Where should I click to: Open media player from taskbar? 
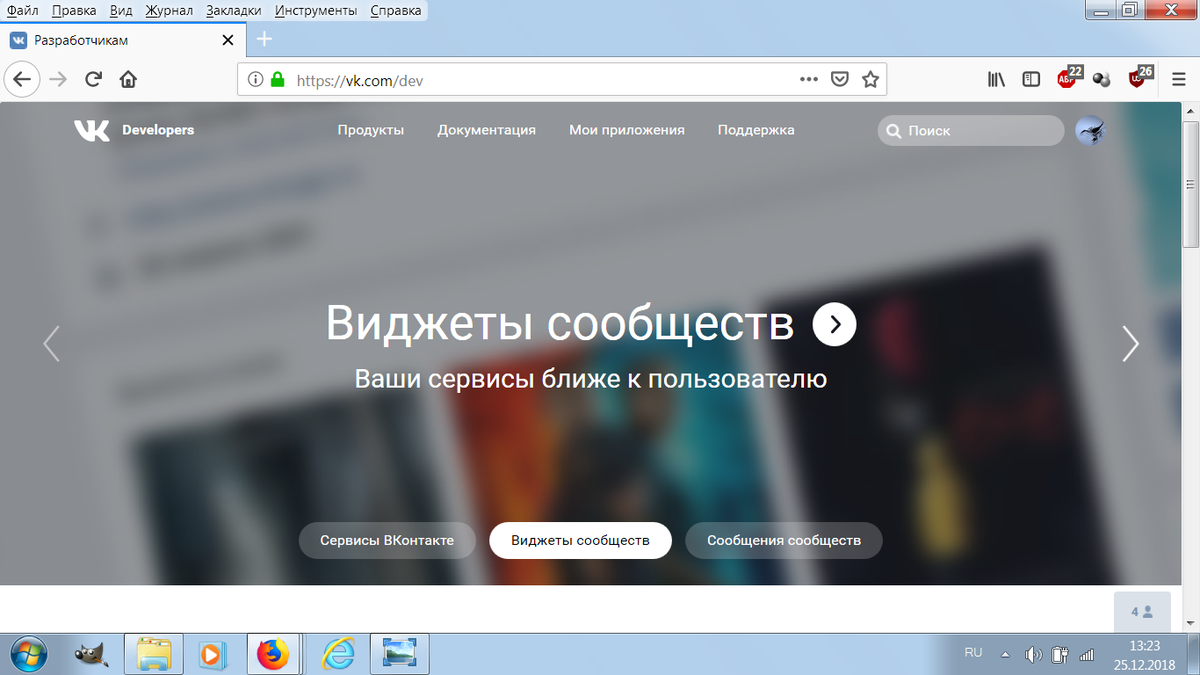point(212,654)
